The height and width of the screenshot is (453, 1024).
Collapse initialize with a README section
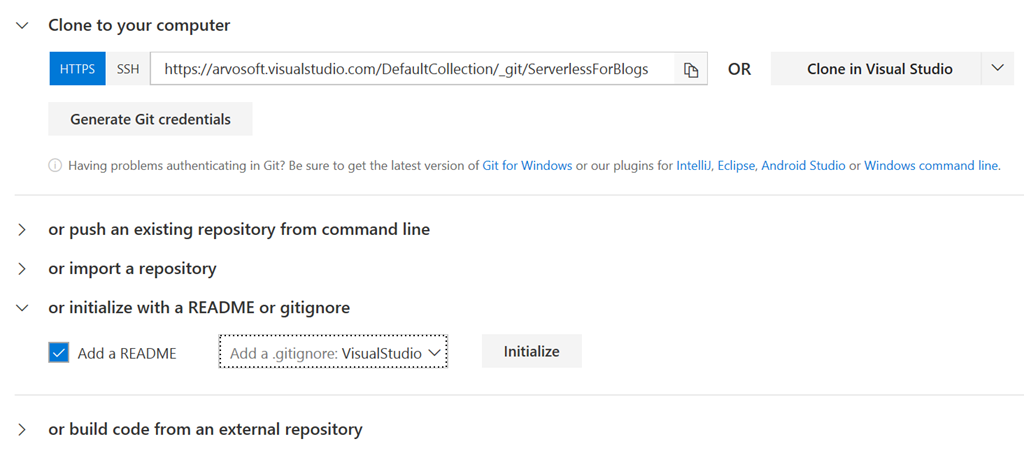[22, 308]
